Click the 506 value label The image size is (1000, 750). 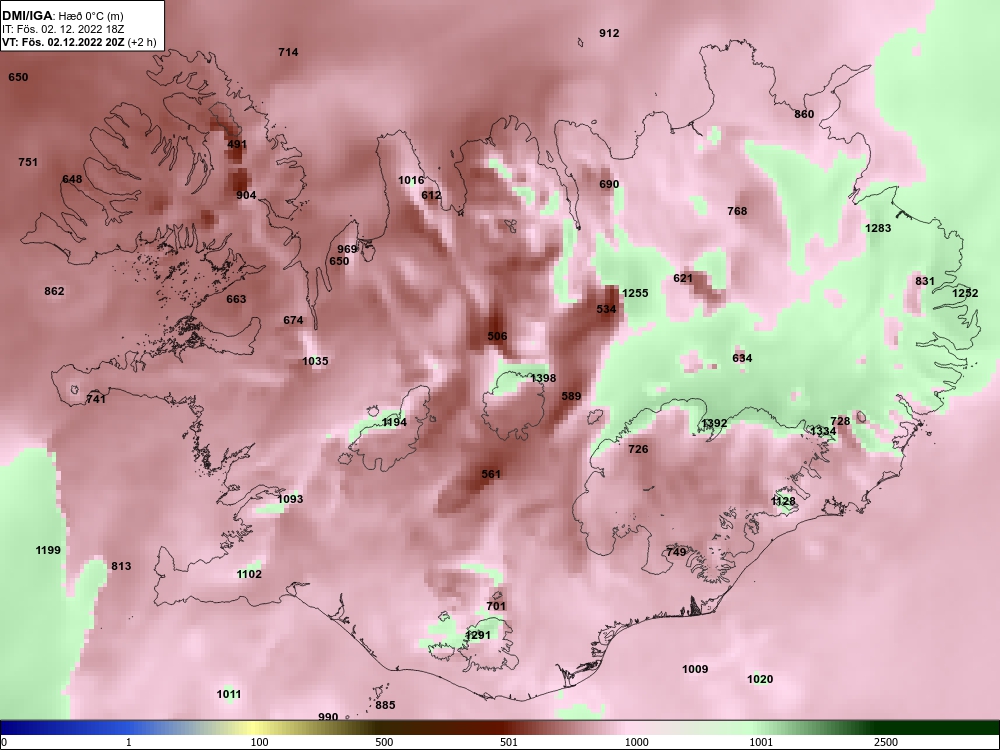tap(497, 336)
